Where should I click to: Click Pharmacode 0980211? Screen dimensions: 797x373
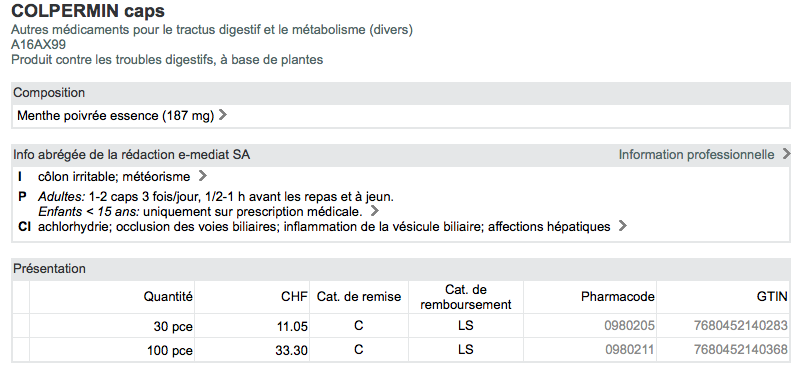[629, 350]
